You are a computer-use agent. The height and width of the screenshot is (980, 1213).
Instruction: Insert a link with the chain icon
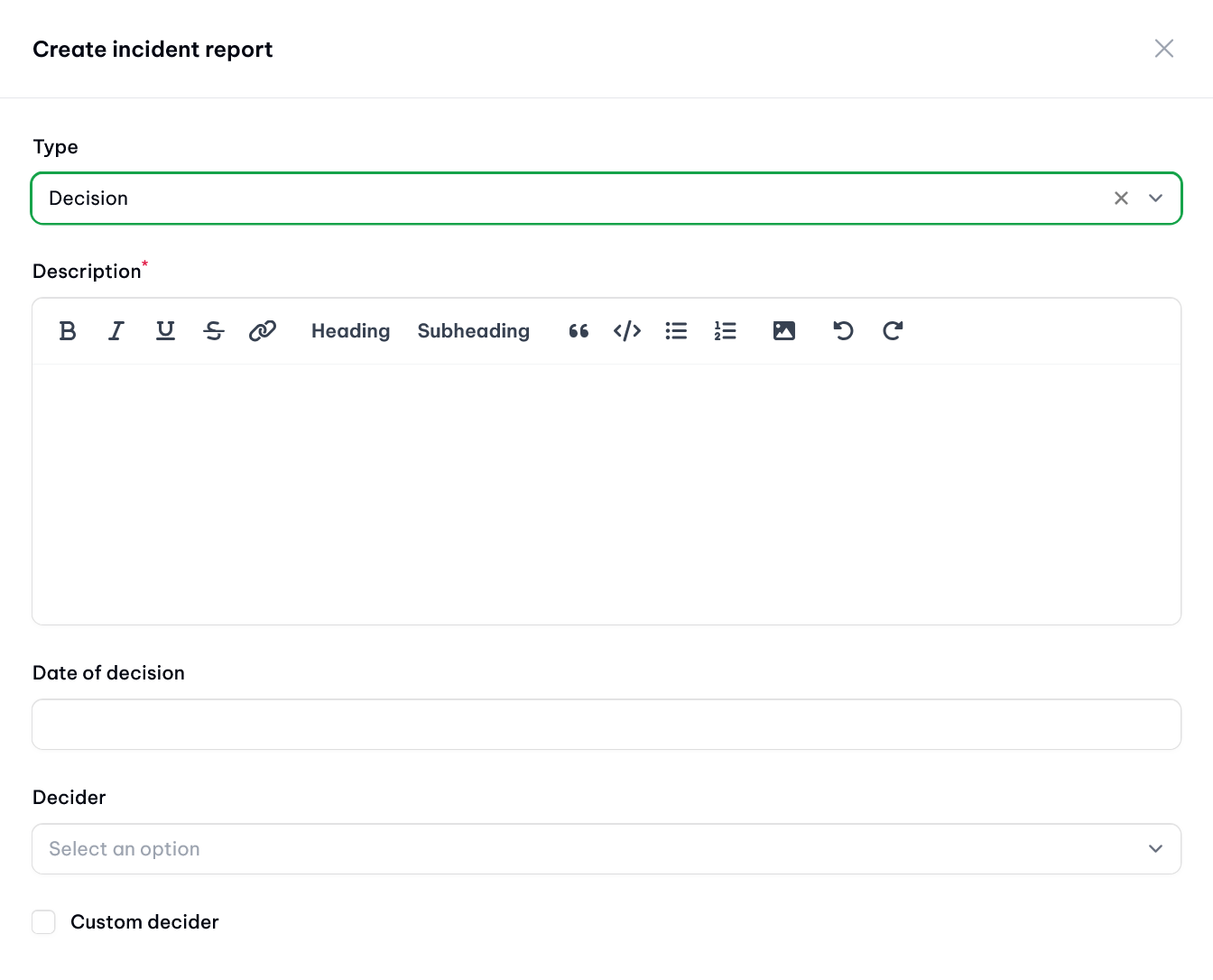(263, 331)
